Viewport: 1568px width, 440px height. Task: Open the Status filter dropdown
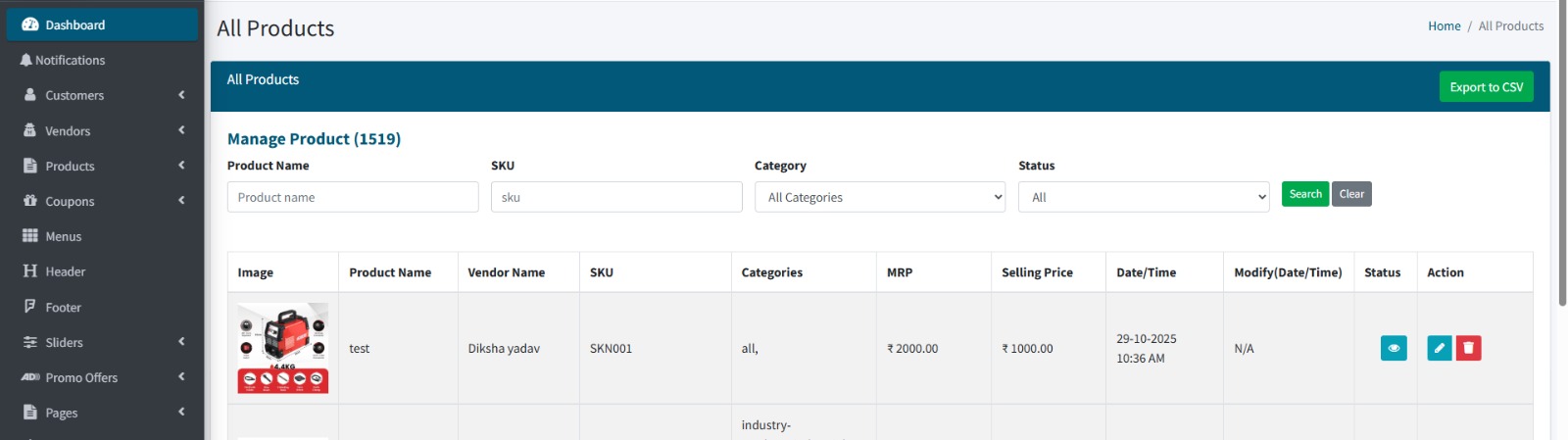coord(1143,197)
